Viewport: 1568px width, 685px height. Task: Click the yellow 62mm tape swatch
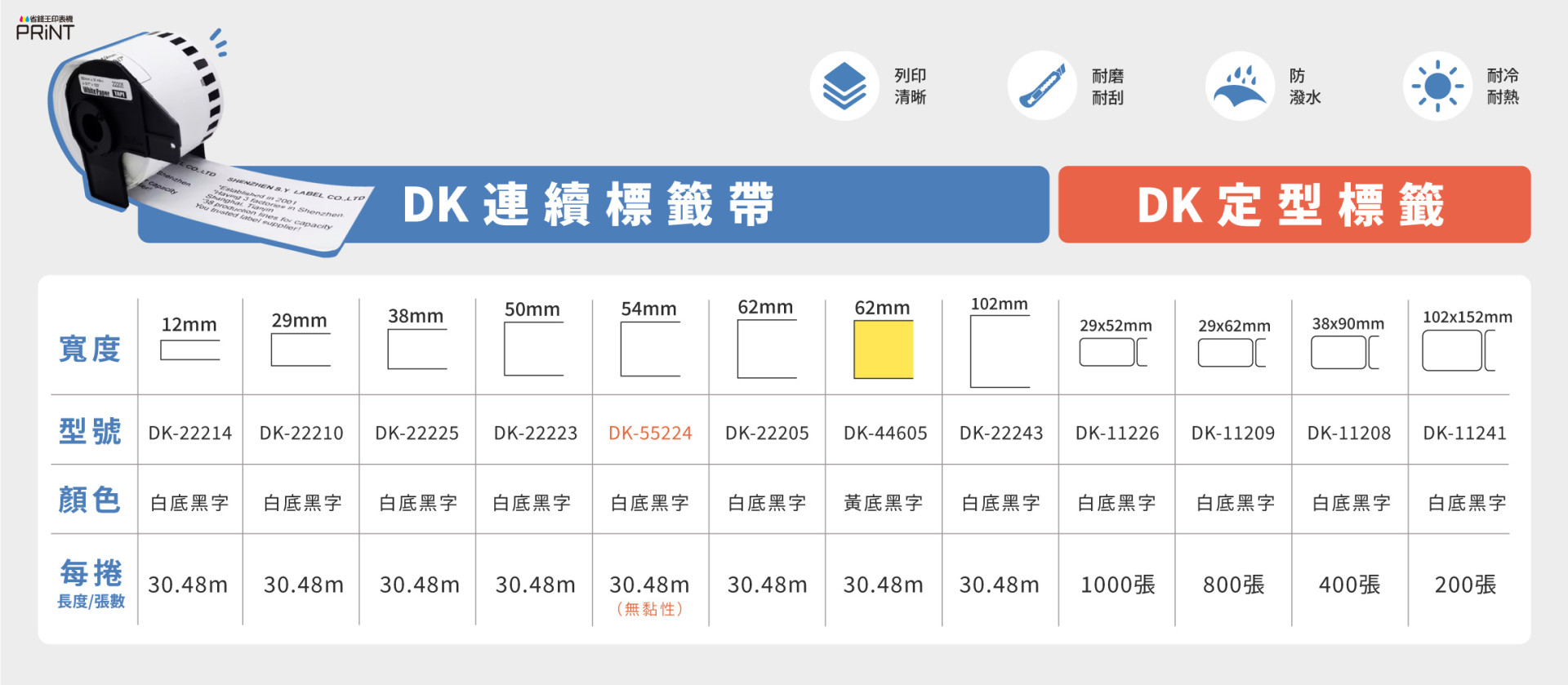[x=884, y=349]
